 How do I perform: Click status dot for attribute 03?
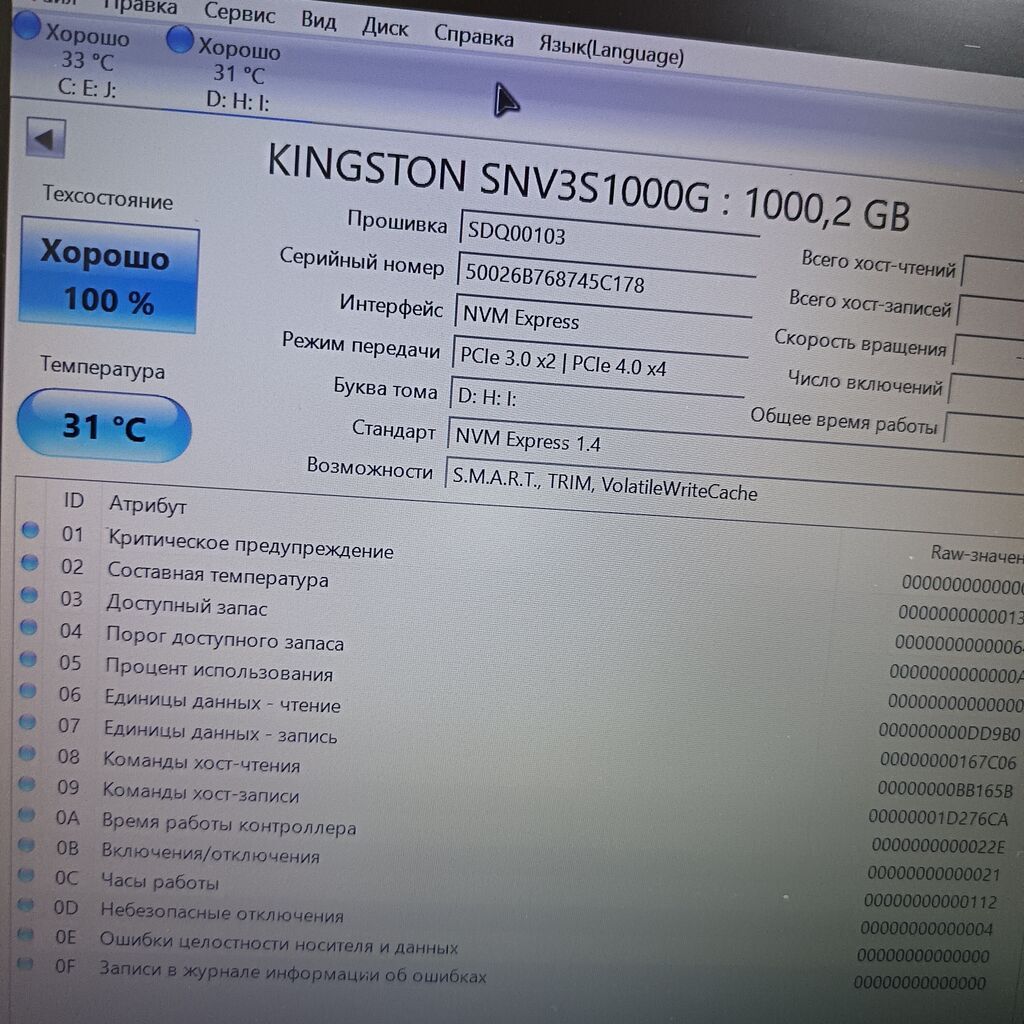click(x=29, y=594)
